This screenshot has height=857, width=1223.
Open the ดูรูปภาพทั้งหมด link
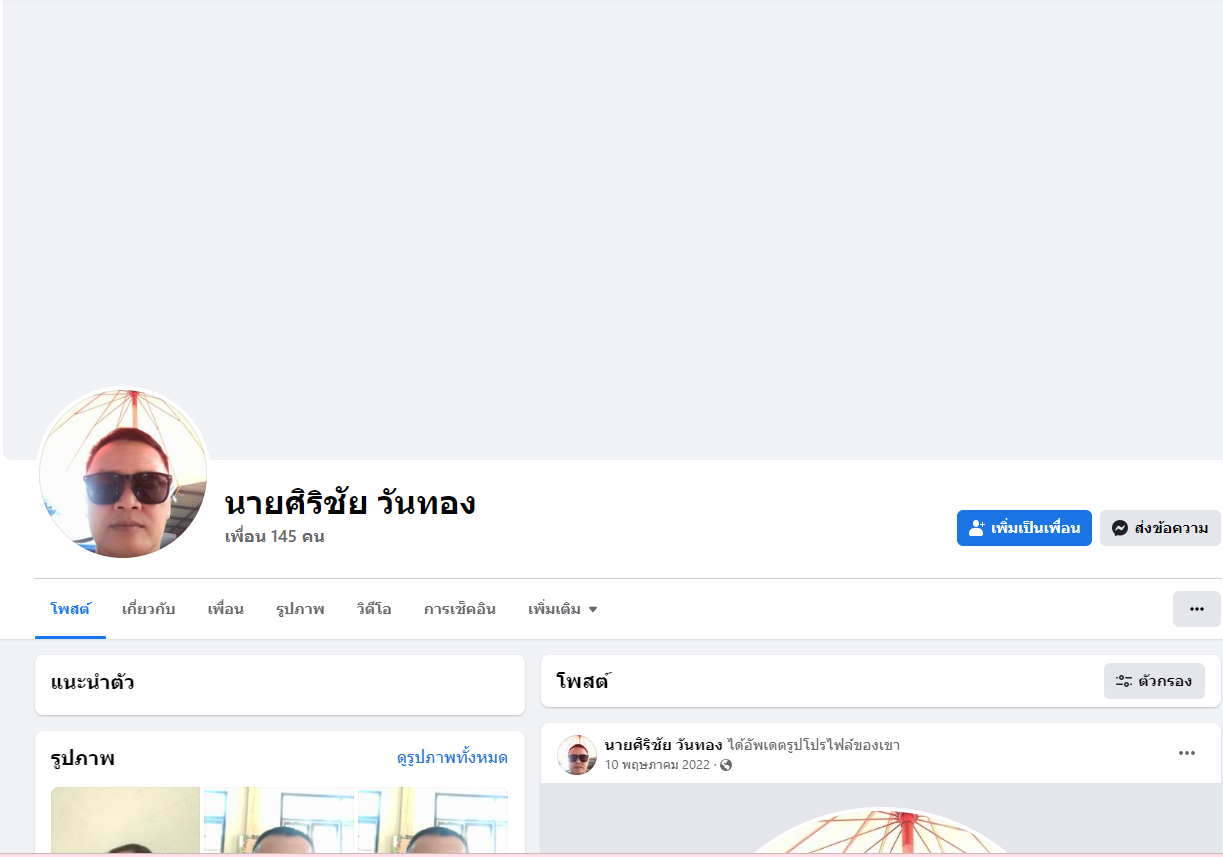(x=452, y=758)
